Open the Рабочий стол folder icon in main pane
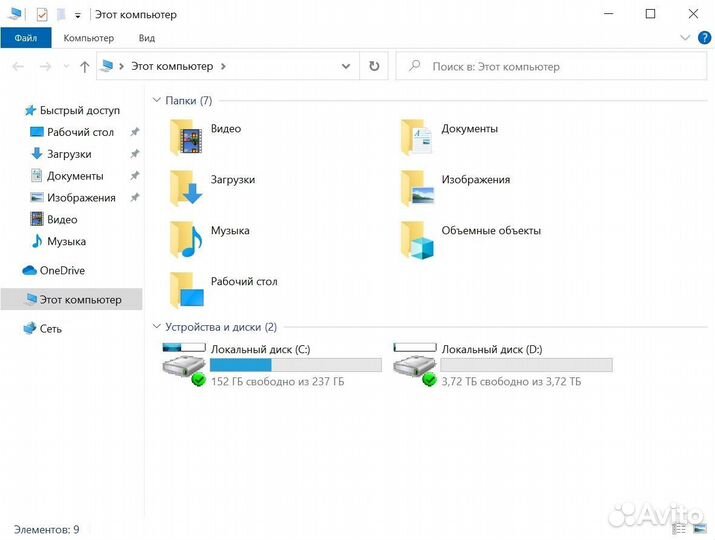715x540 pixels. tap(186, 291)
